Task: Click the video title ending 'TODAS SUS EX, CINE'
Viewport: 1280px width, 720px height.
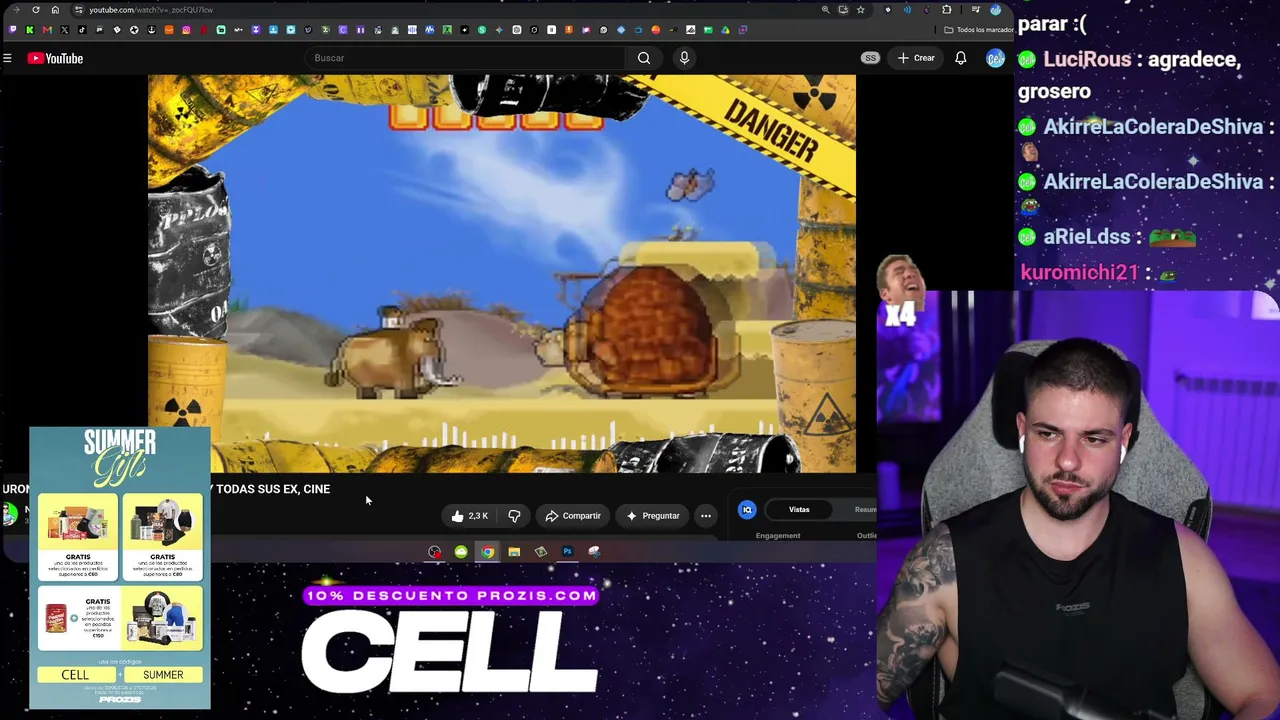Action: coord(166,489)
